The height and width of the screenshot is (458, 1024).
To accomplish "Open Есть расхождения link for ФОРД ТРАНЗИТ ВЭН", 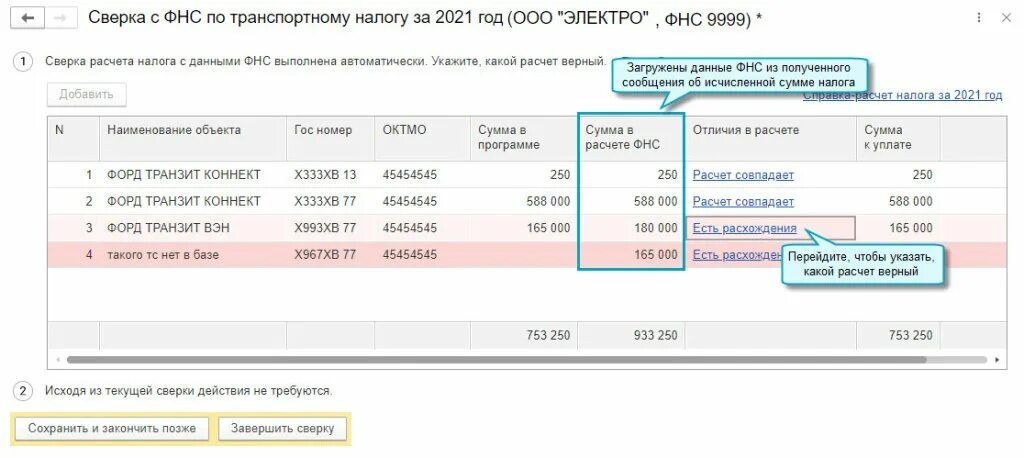I will tap(744, 229).
